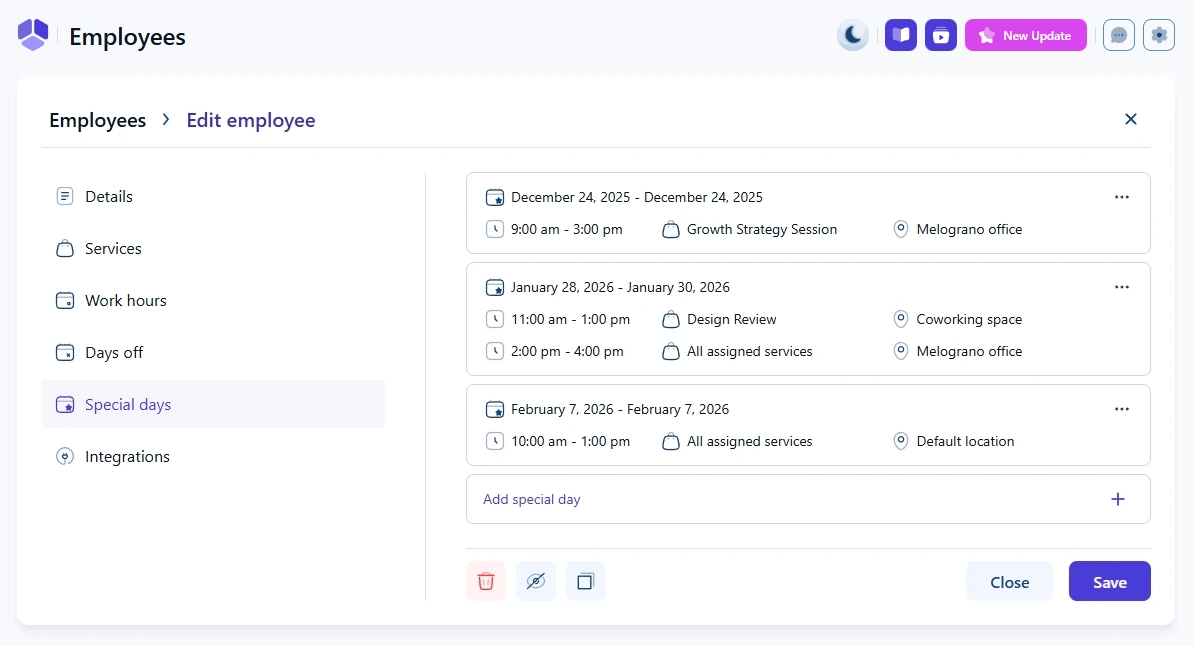This screenshot has width=1194, height=646.
Task: Open options menu for January 28, 2026 entry
Action: click(1122, 287)
